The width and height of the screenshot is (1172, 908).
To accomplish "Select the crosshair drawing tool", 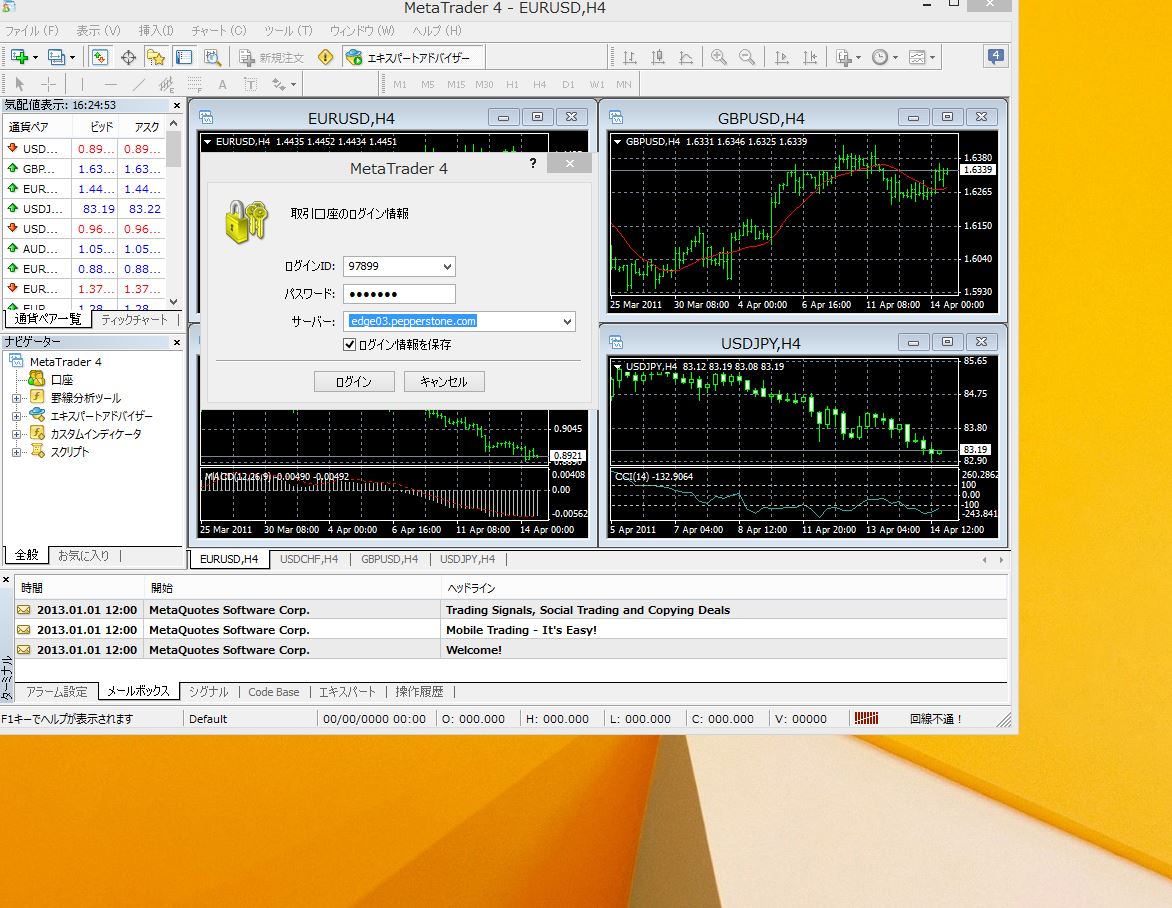I will [x=48, y=84].
